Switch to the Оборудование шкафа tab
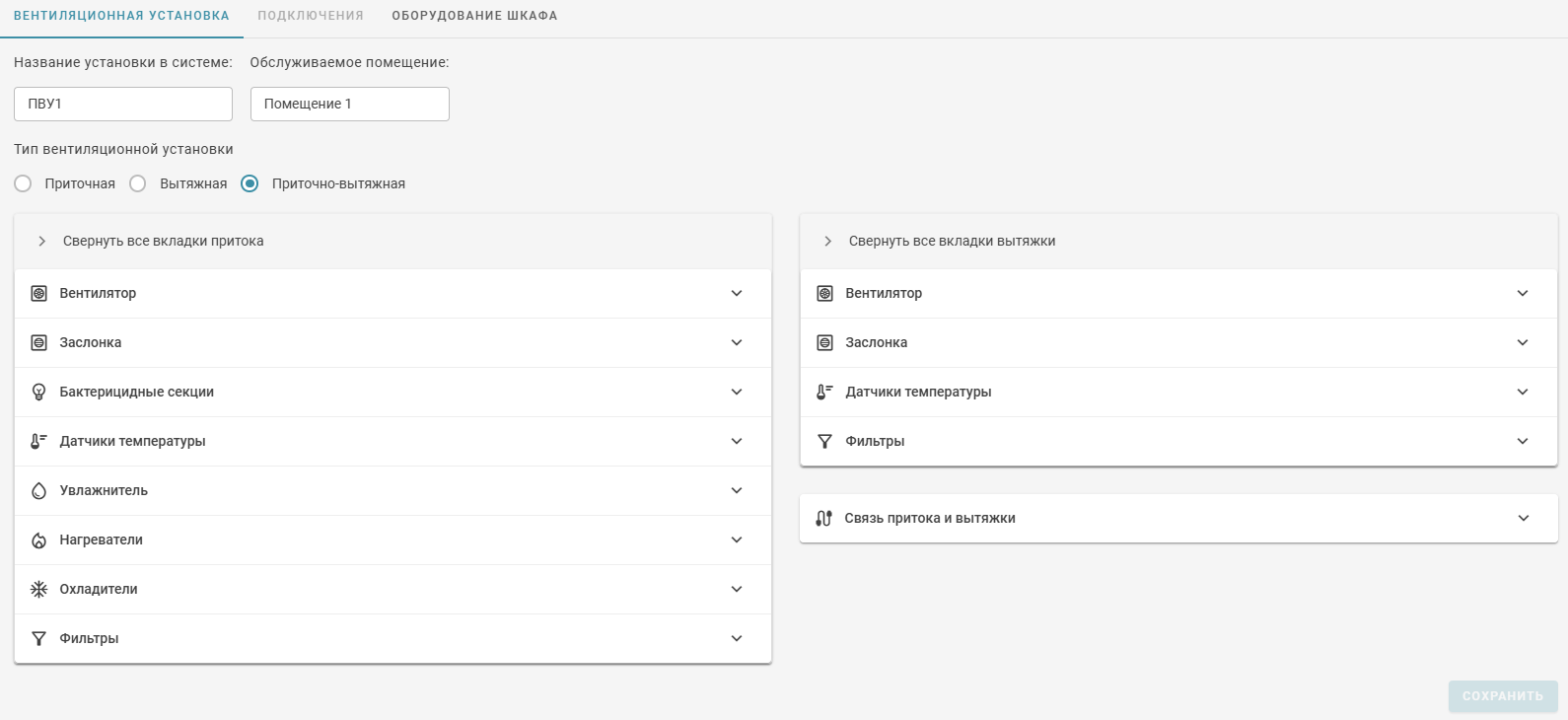 pyautogui.click(x=474, y=16)
